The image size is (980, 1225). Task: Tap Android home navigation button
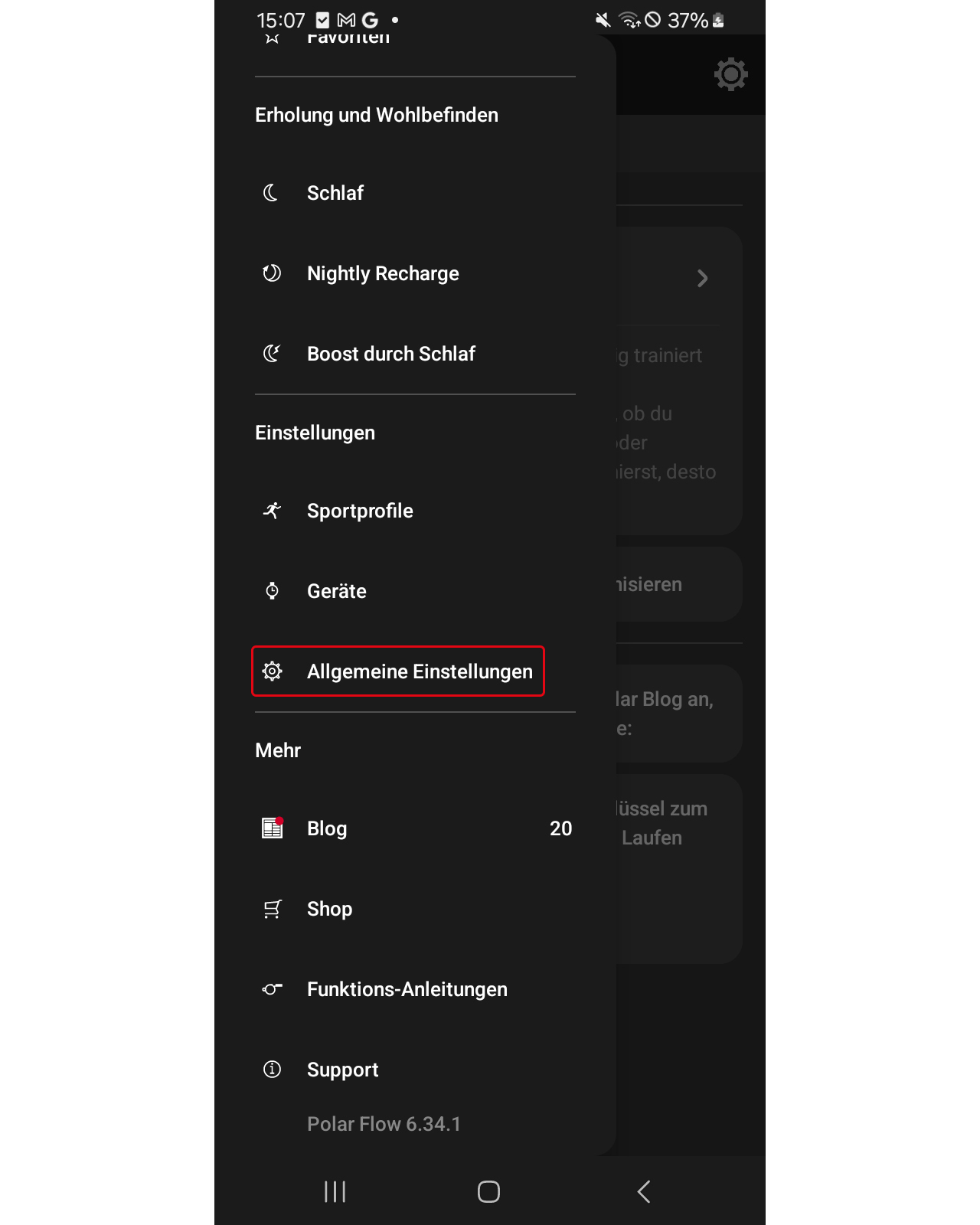488,1191
